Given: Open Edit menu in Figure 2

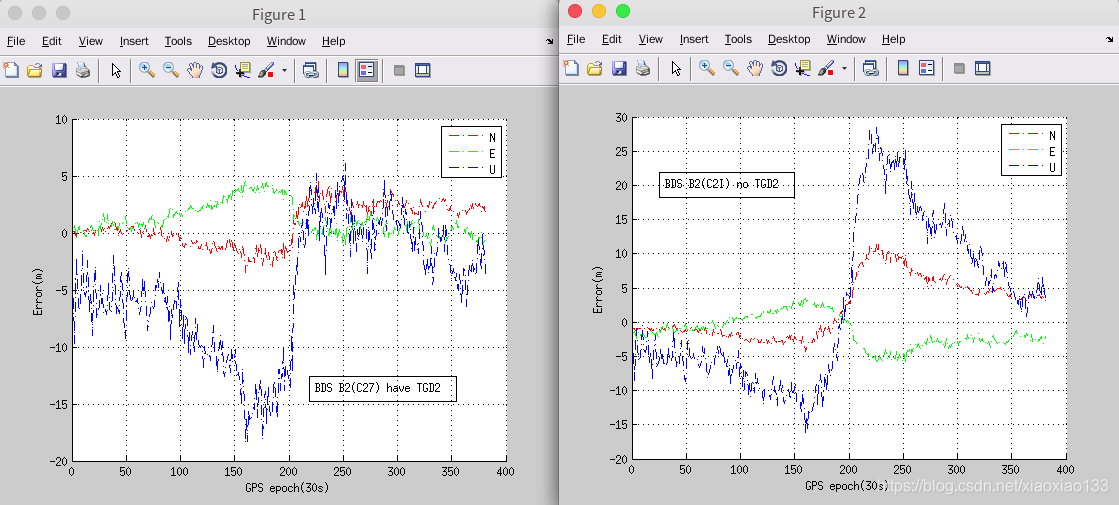Looking at the screenshot, I should (x=612, y=39).
